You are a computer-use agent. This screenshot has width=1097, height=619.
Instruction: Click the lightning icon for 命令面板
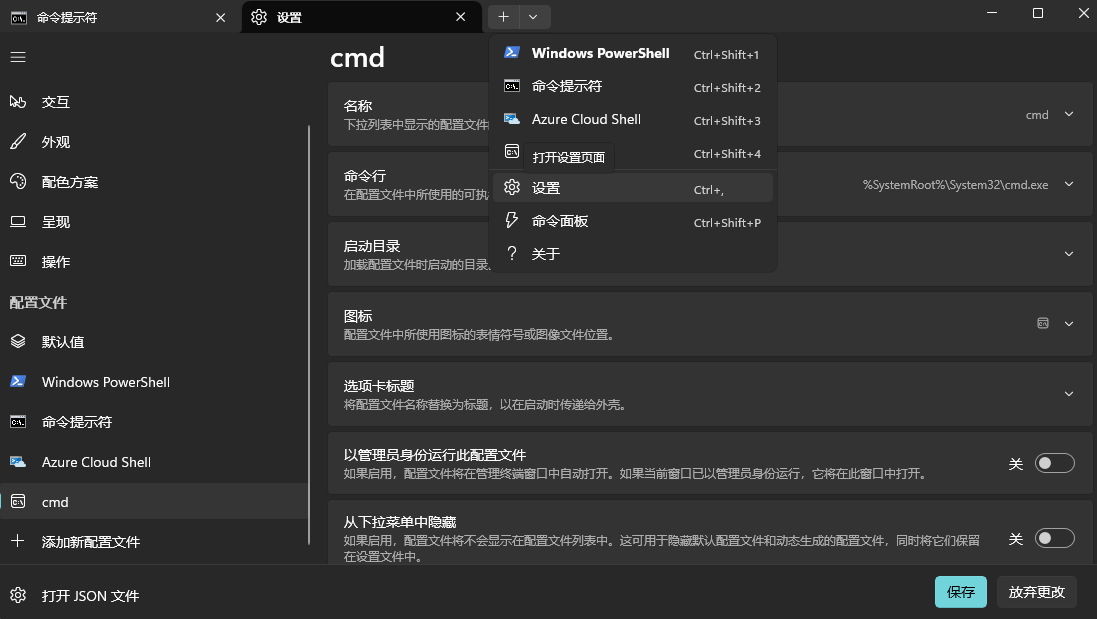pyautogui.click(x=512, y=220)
